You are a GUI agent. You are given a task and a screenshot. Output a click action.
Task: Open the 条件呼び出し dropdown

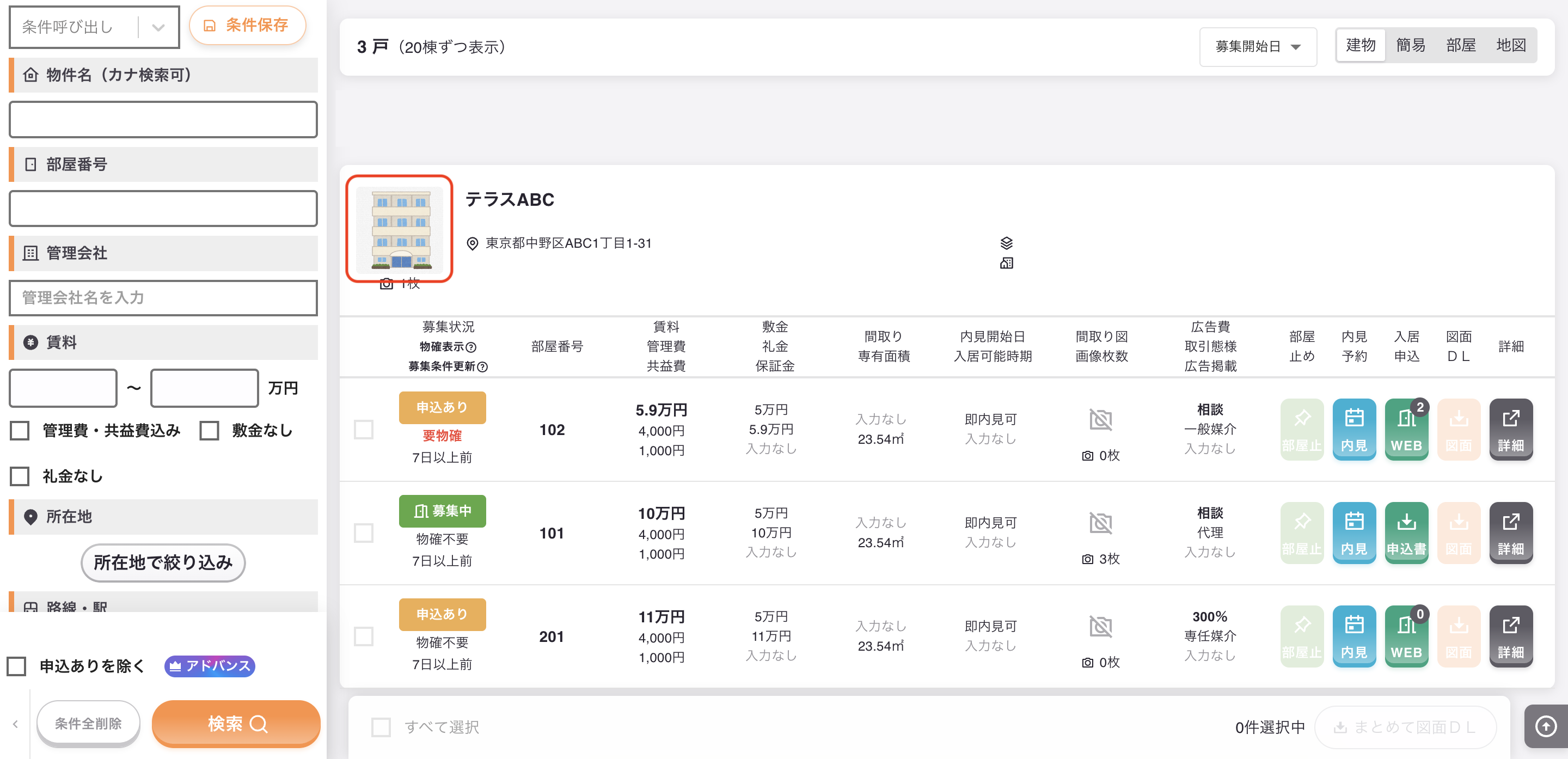point(94,27)
